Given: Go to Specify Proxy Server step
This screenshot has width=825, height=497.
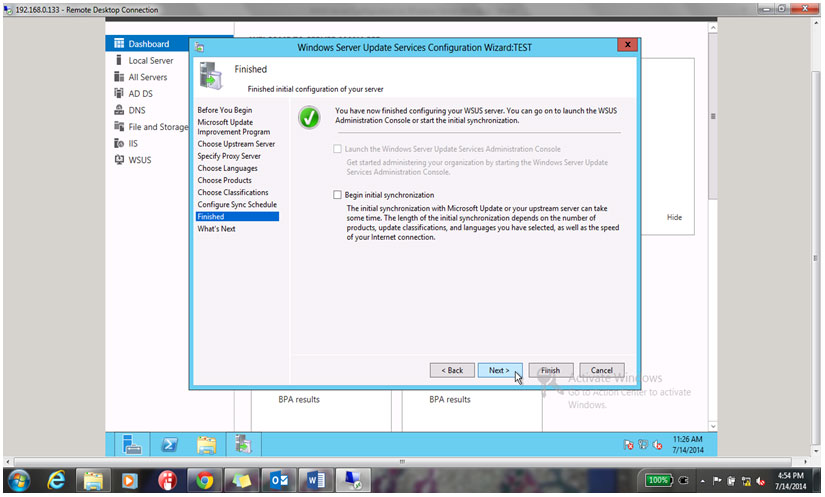Looking at the screenshot, I should [229, 156].
